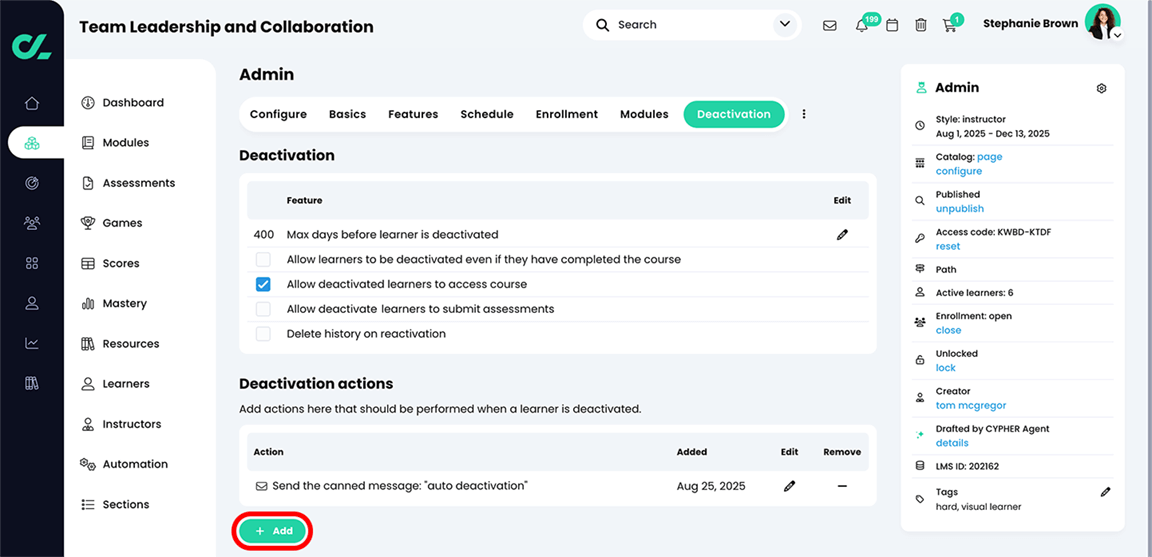Image resolution: width=1152 pixels, height=557 pixels.
Task: Open Dashboard in the course menu
Action: 133,103
